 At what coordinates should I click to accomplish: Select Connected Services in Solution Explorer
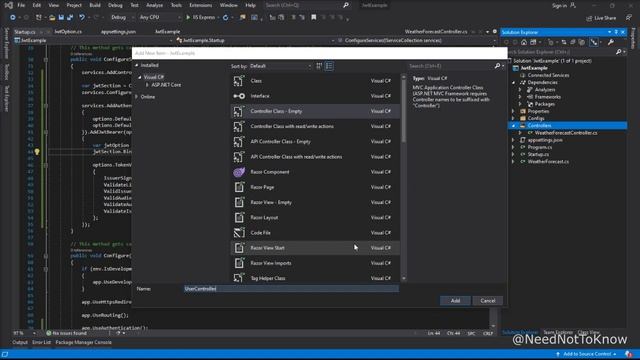[x=548, y=75]
